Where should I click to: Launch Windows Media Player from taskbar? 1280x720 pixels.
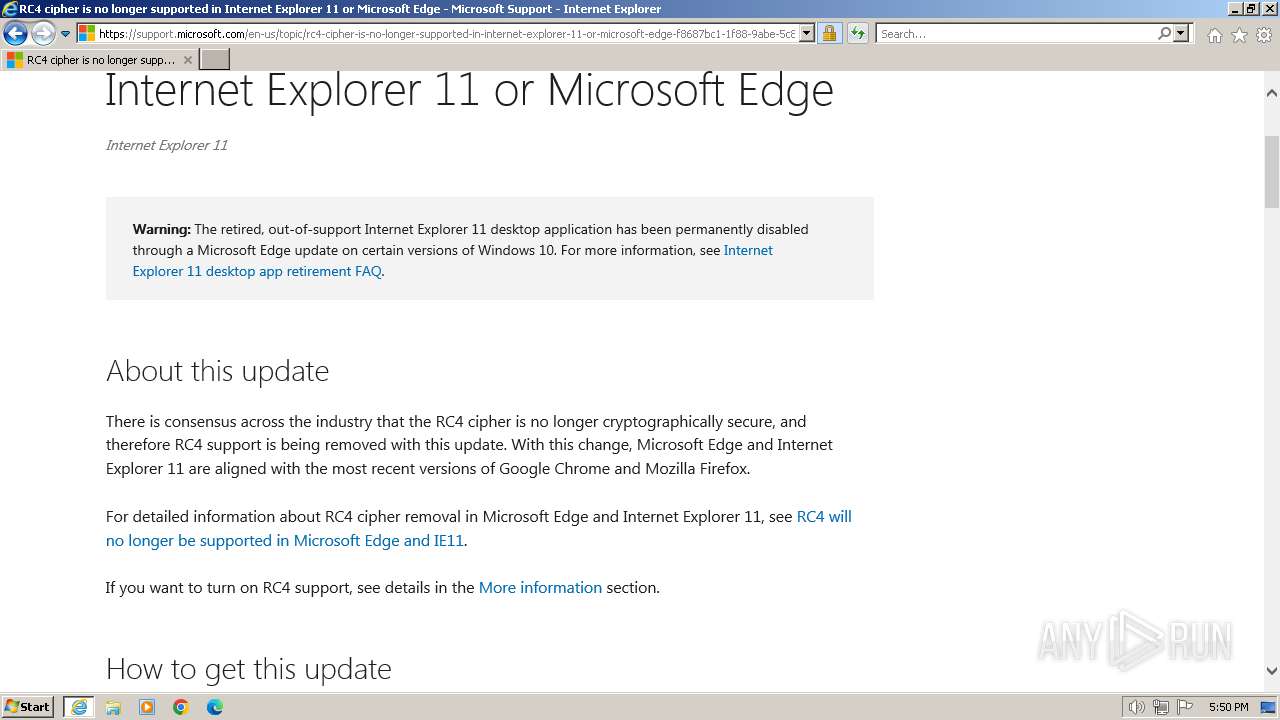(147, 707)
